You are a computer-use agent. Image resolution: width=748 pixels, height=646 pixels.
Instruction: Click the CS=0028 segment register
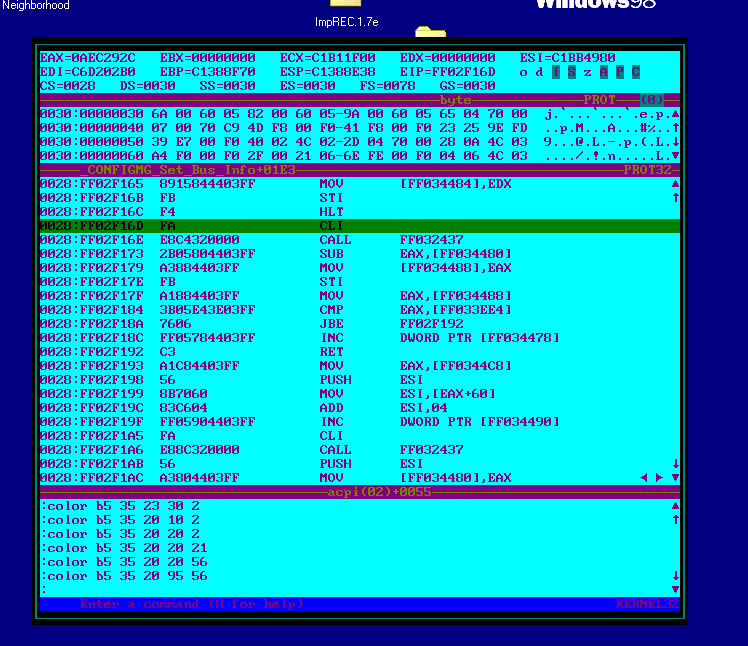(x=67, y=86)
